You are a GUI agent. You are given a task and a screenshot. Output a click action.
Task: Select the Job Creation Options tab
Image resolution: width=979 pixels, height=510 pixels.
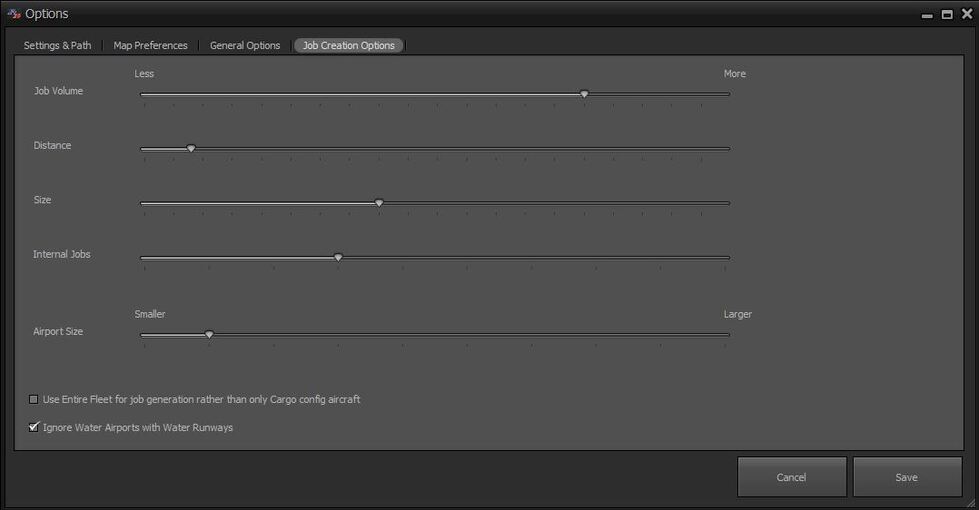(x=349, y=46)
